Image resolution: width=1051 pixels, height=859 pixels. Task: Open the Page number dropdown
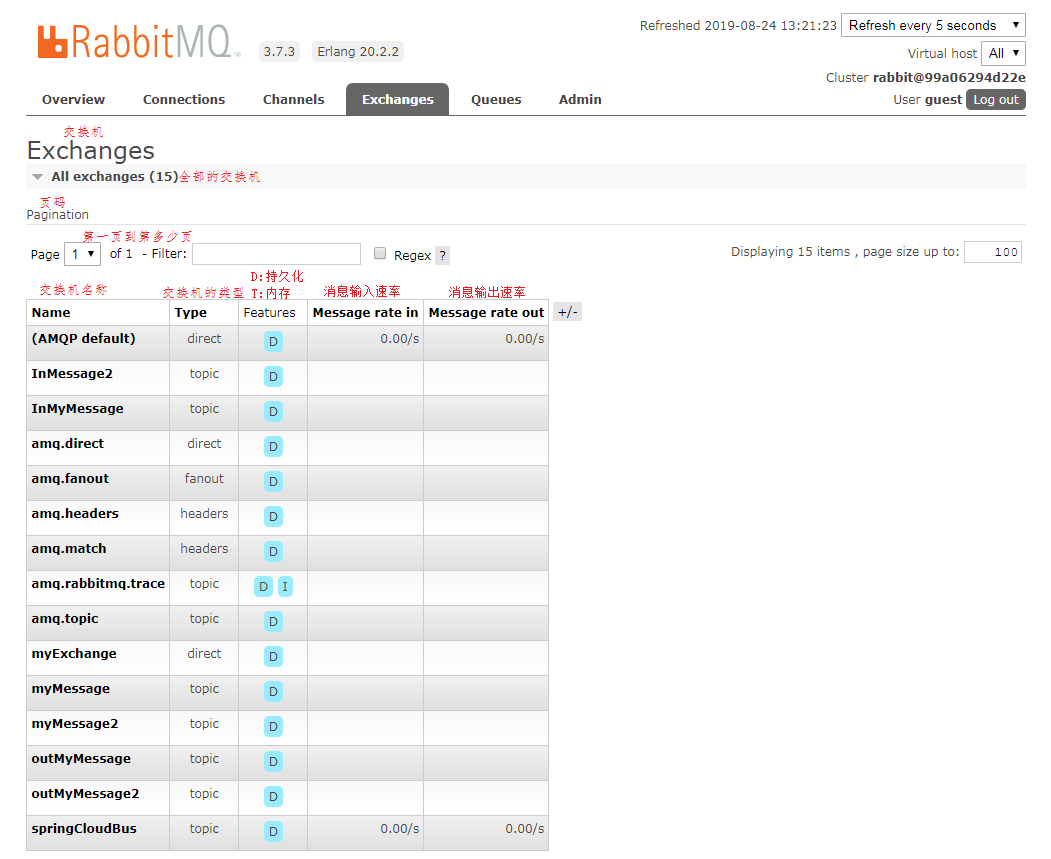click(x=82, y=253)
